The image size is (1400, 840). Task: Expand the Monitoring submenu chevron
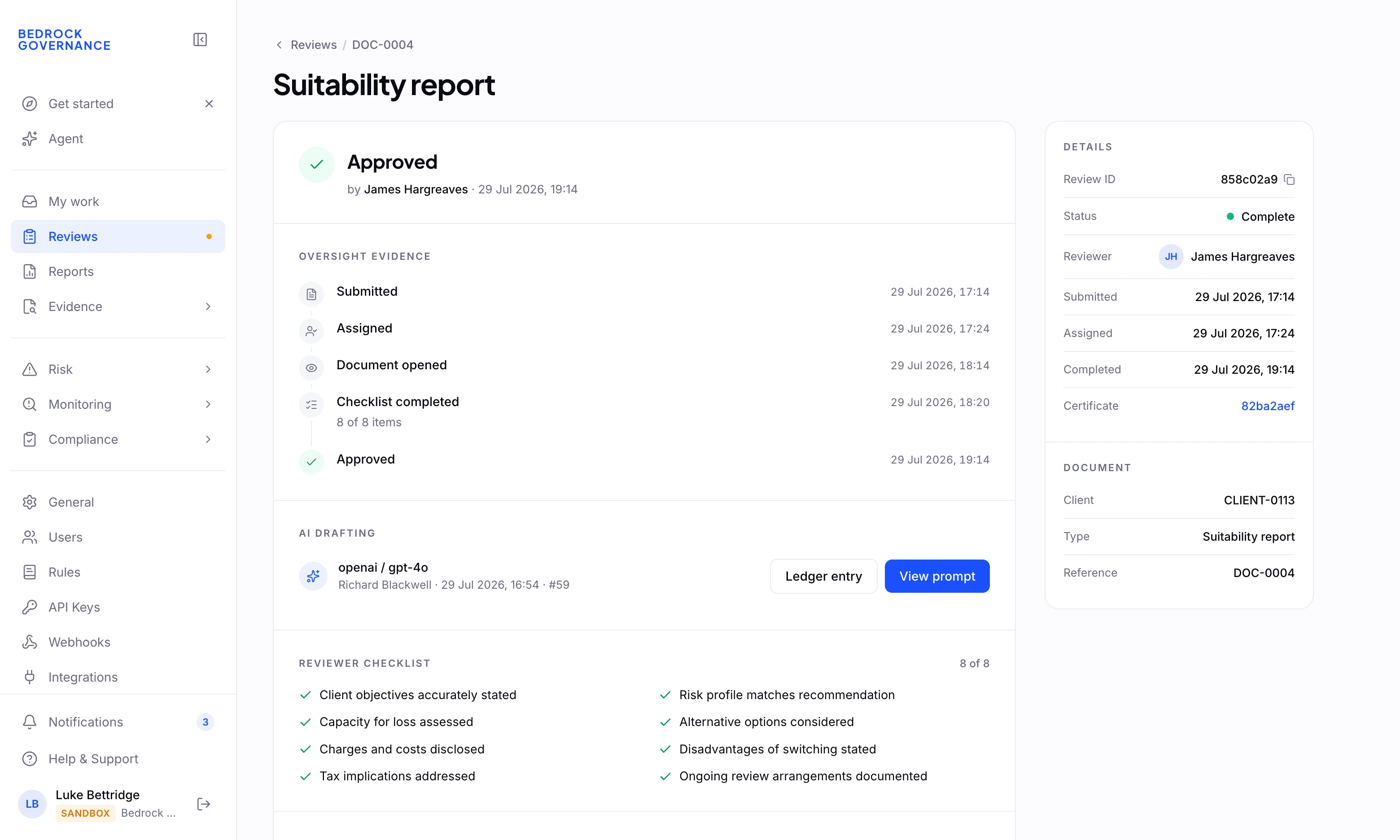coord(208,404)
